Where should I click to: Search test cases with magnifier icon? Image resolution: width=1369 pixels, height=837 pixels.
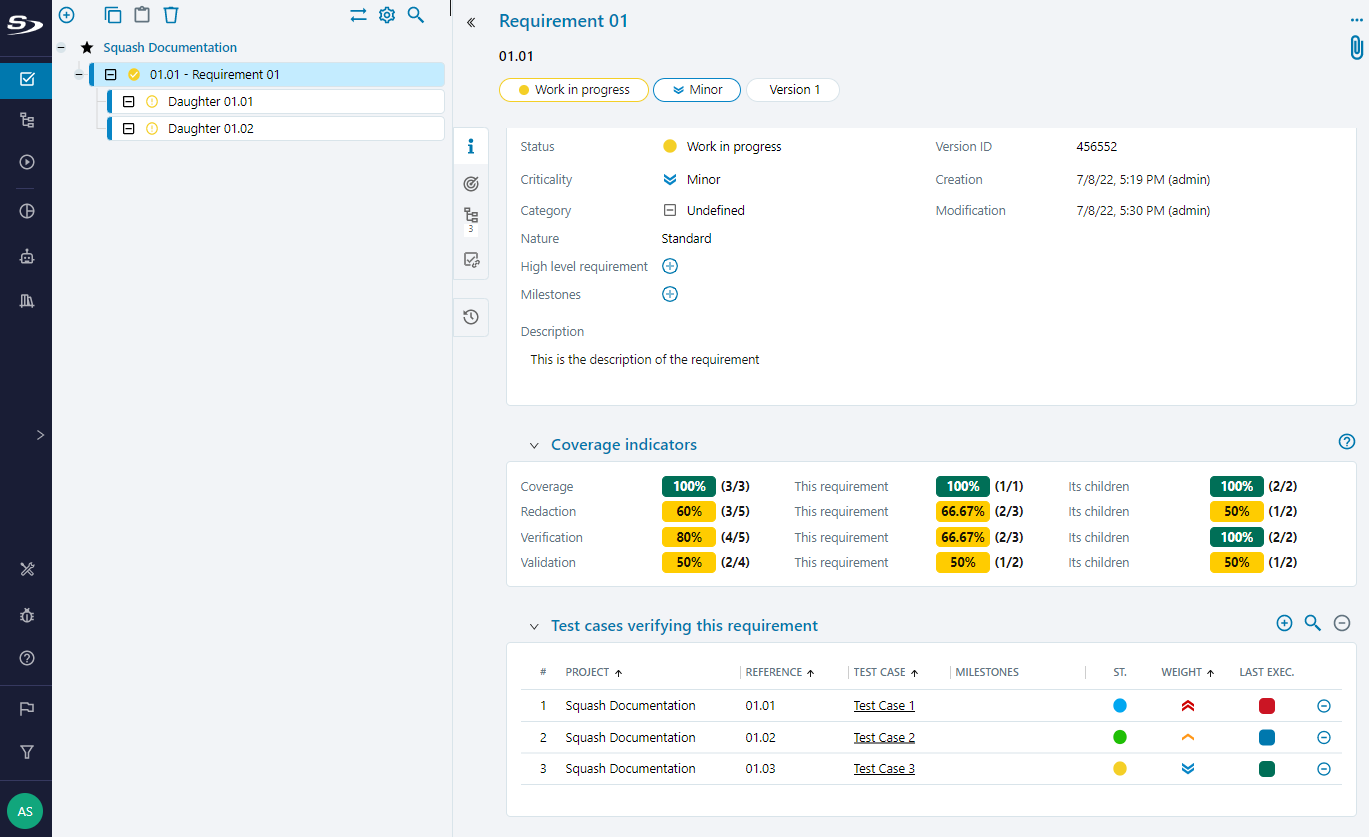click(x=1313, y=623)
